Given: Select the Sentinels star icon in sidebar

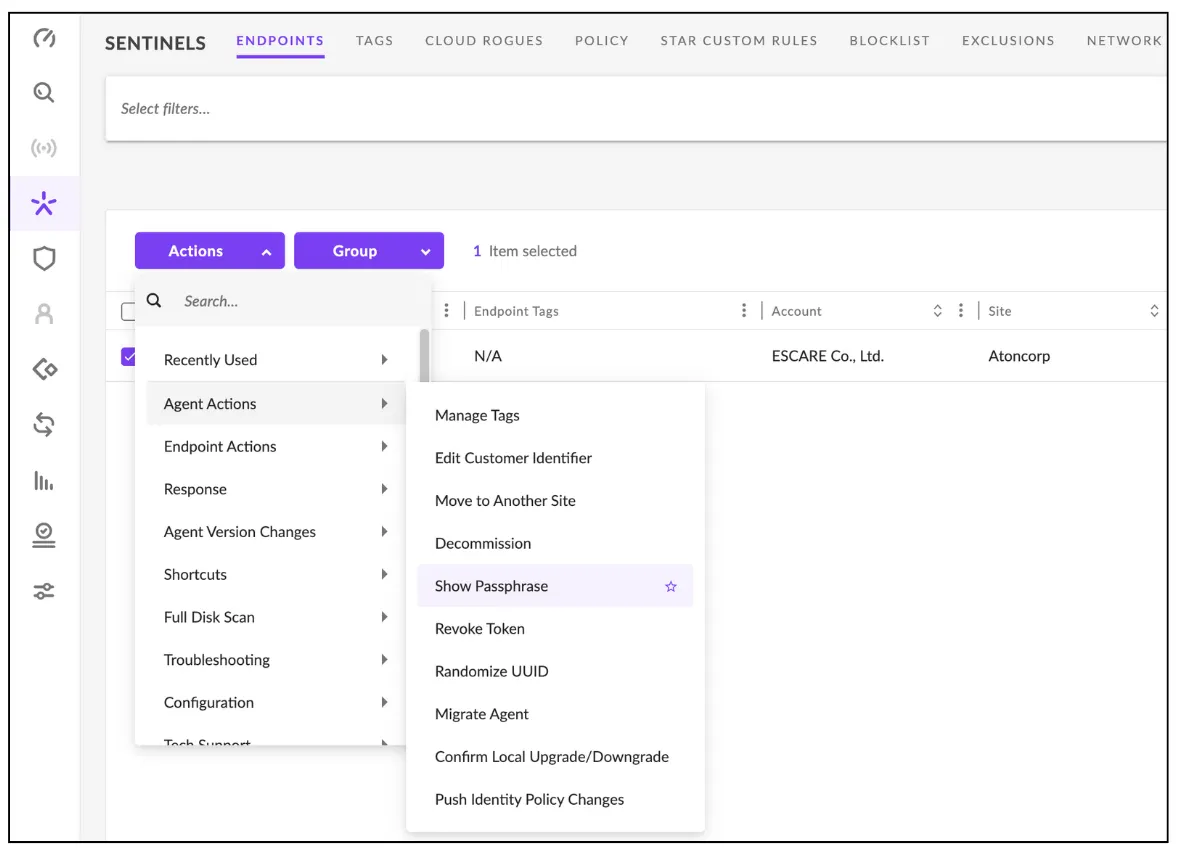Looking at the screenshot, I should (44, 205).
